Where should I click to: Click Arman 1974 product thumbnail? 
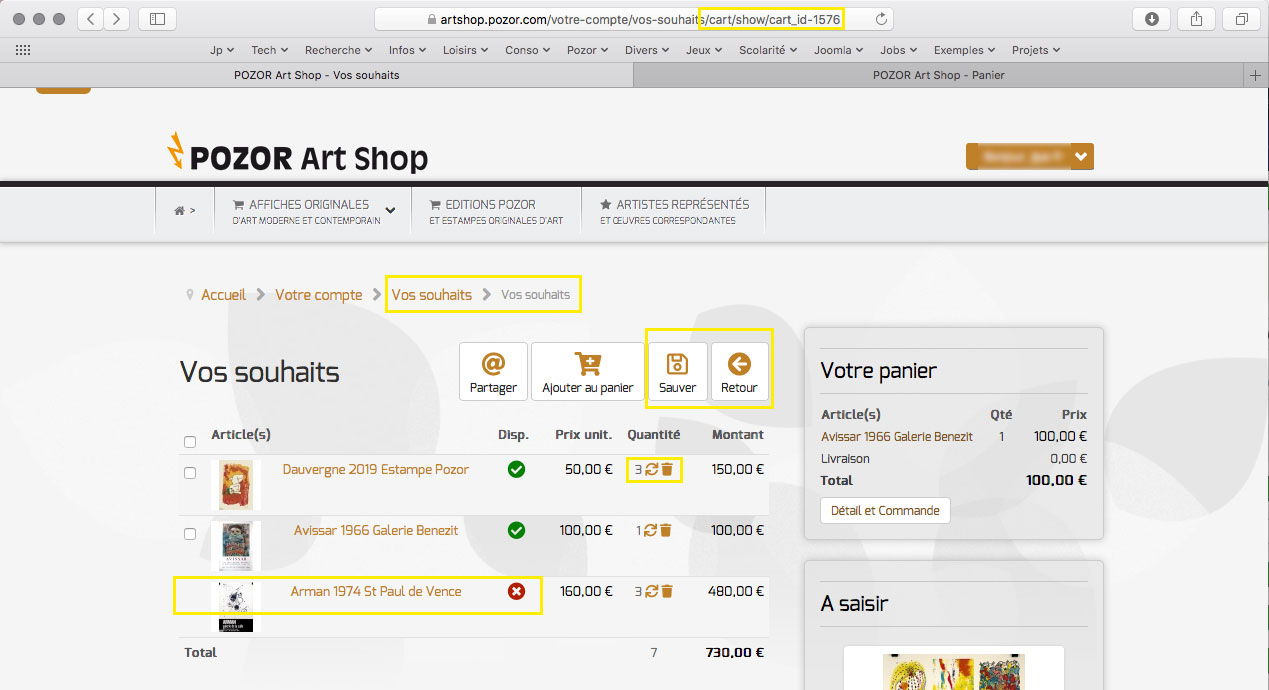tap(236, 607)
